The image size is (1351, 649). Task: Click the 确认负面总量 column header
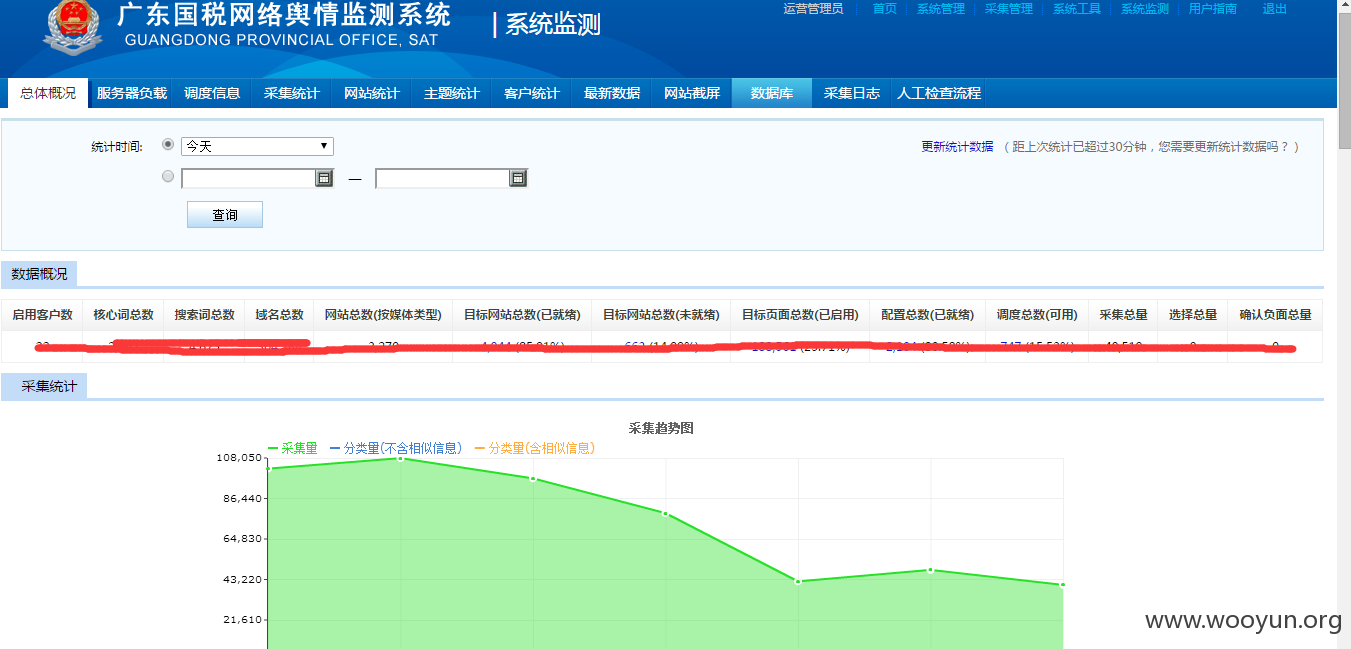[x=1275, y=315]
